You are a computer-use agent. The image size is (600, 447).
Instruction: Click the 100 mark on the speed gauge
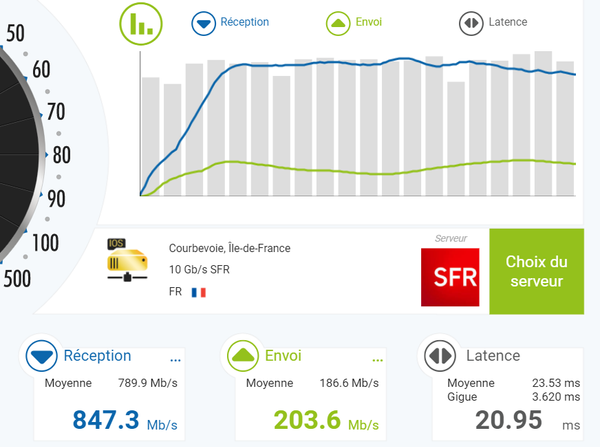(x=46, y=243)
